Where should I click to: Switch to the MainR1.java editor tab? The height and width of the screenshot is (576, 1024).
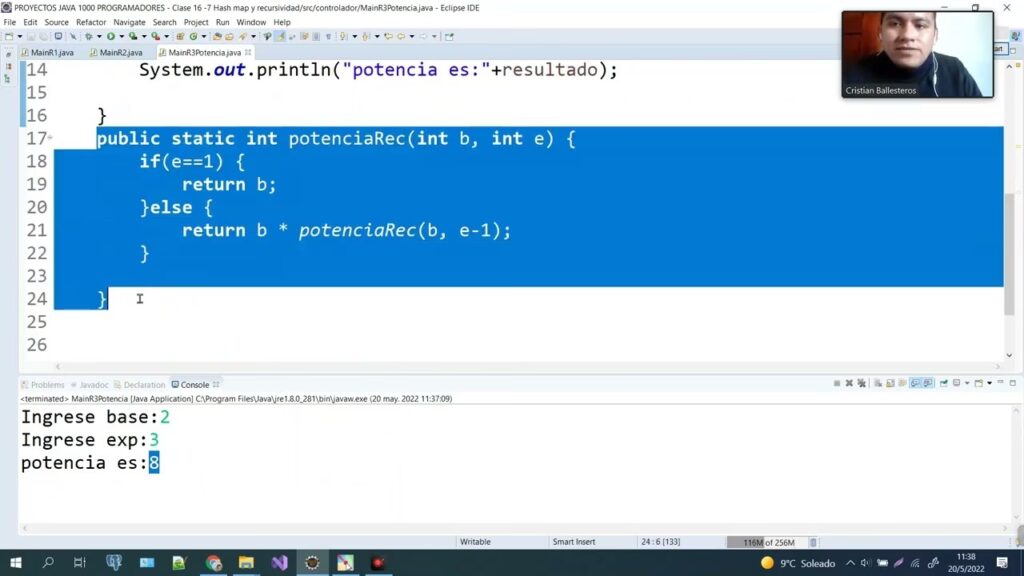pyautogui.click(x=52, y=52)
